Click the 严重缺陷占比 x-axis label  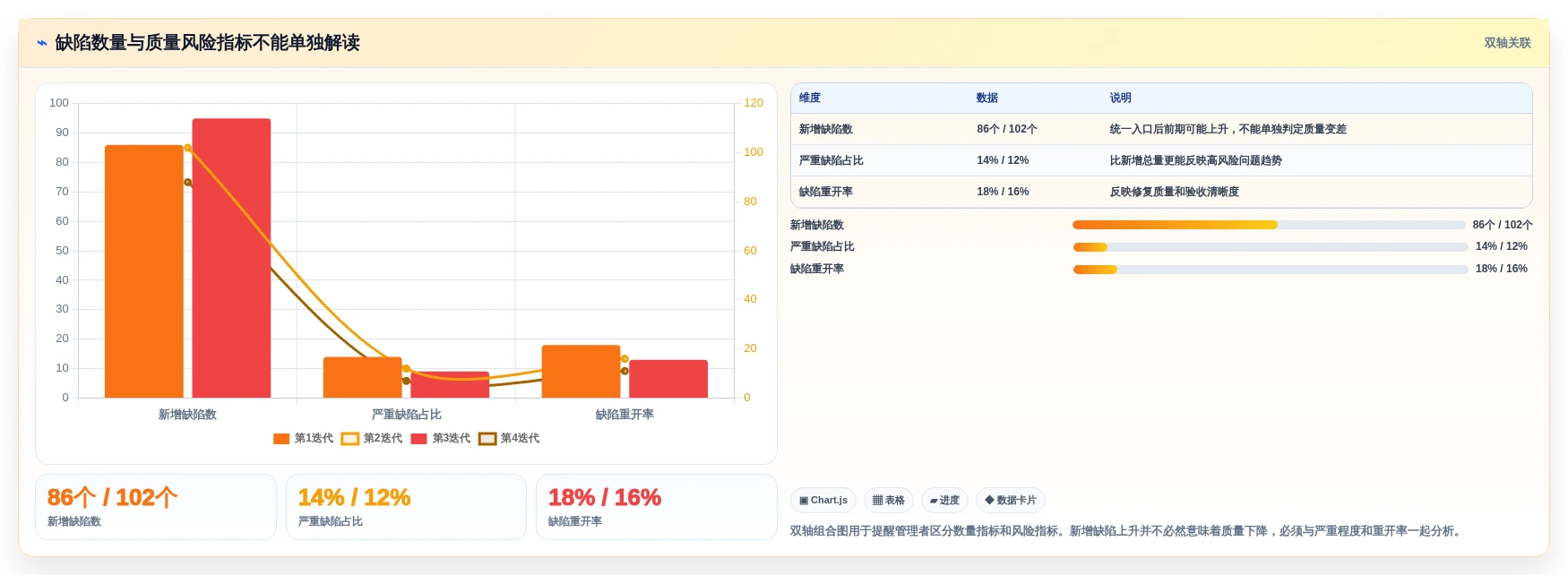point(406,415)
